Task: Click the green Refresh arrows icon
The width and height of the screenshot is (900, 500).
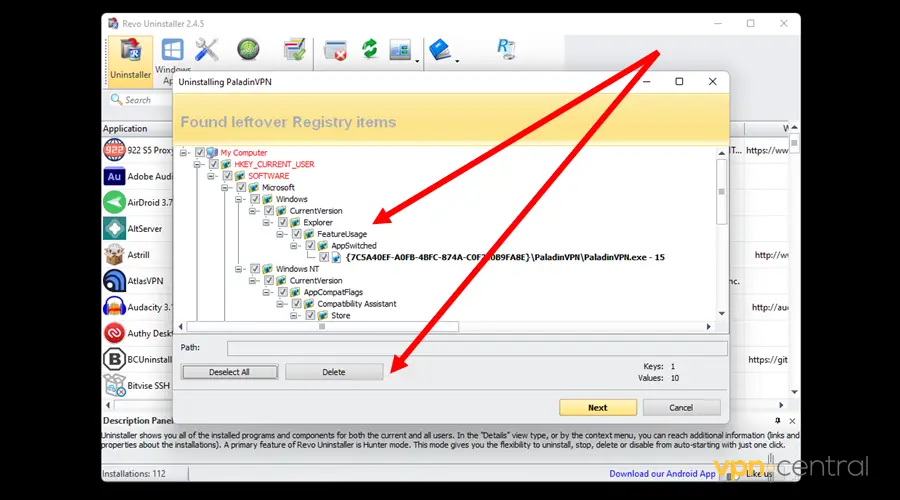Action: point(369,49)
